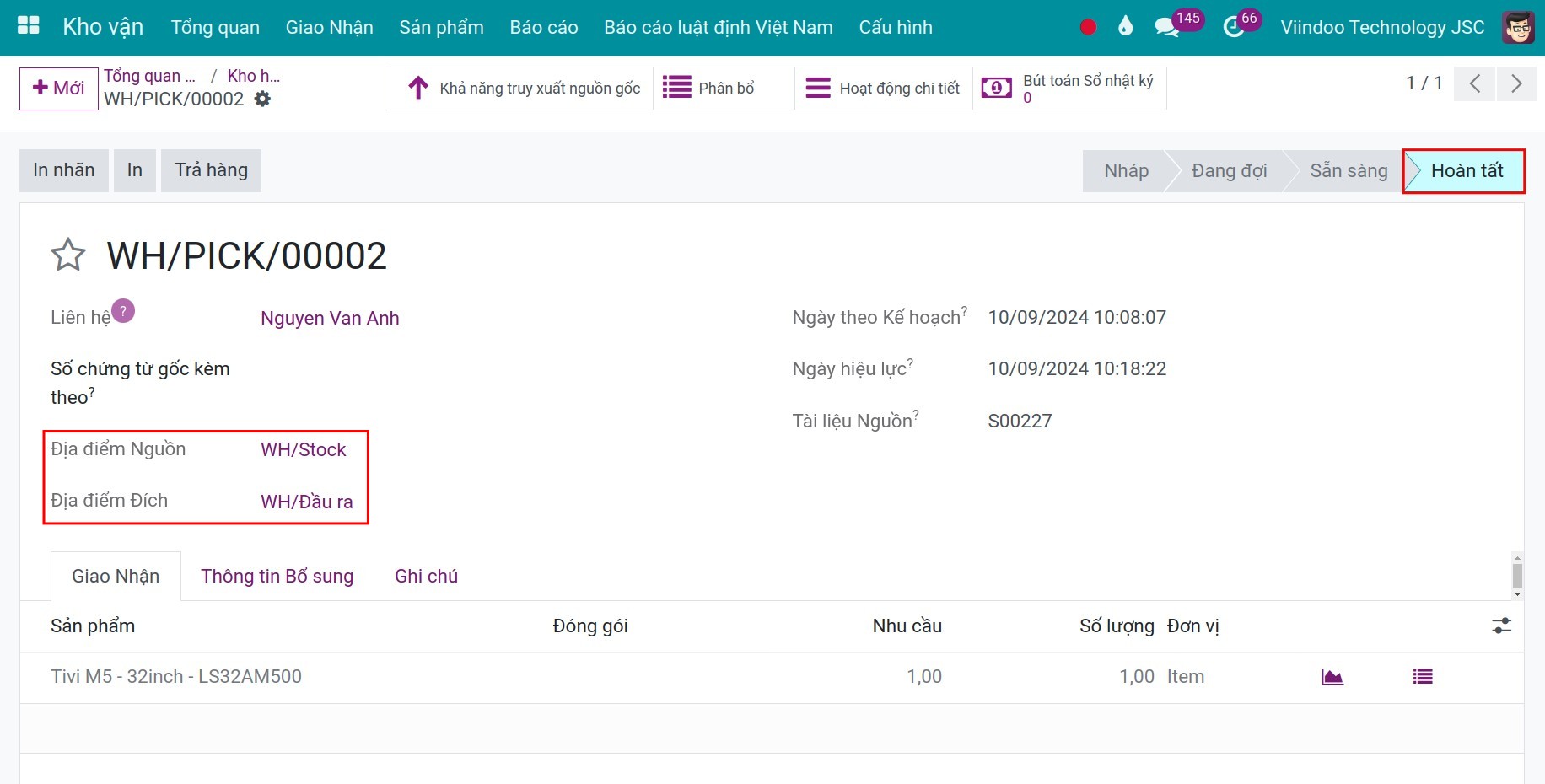The width and height of the screenshot is (1545, 784).
Task: Click Viindoo Technology JSC company switcher
Action: (1382, 27)
